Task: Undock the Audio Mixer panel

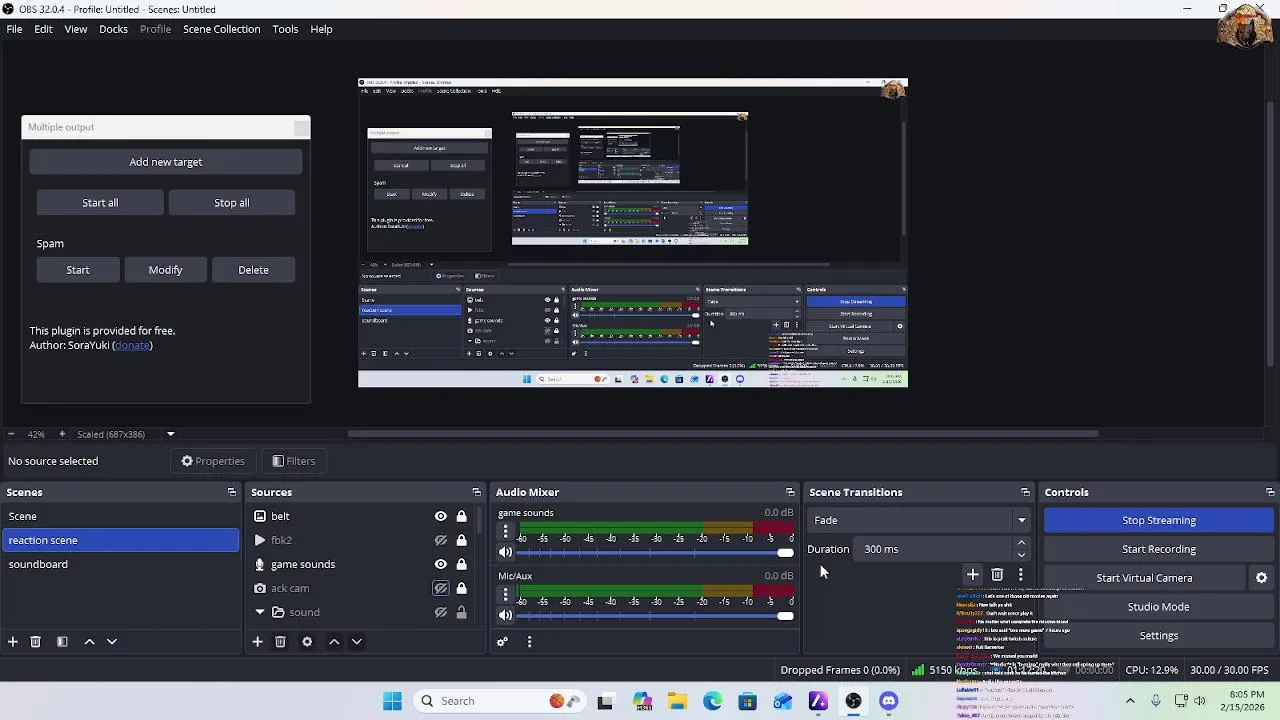Action: click(x=790, y=492)
